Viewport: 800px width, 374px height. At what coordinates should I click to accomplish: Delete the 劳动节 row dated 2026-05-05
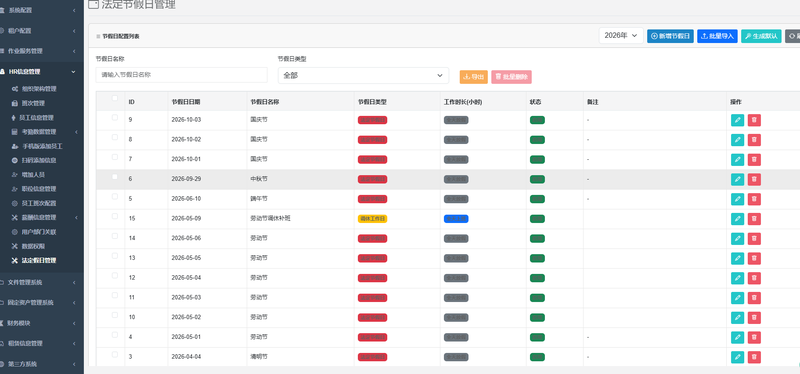(x=754, y=258)
